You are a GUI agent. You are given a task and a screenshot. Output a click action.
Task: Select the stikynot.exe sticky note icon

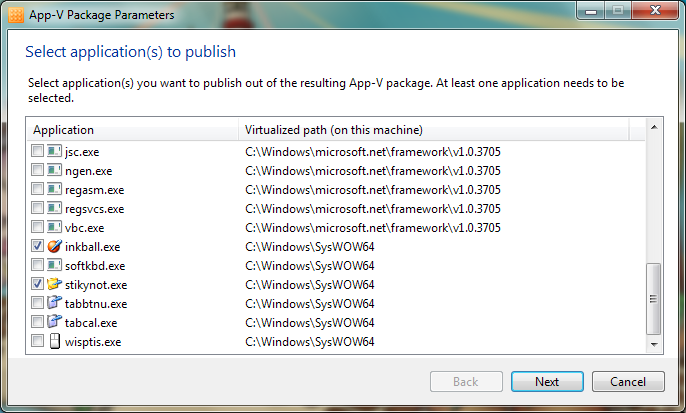[x=54, y=284]
